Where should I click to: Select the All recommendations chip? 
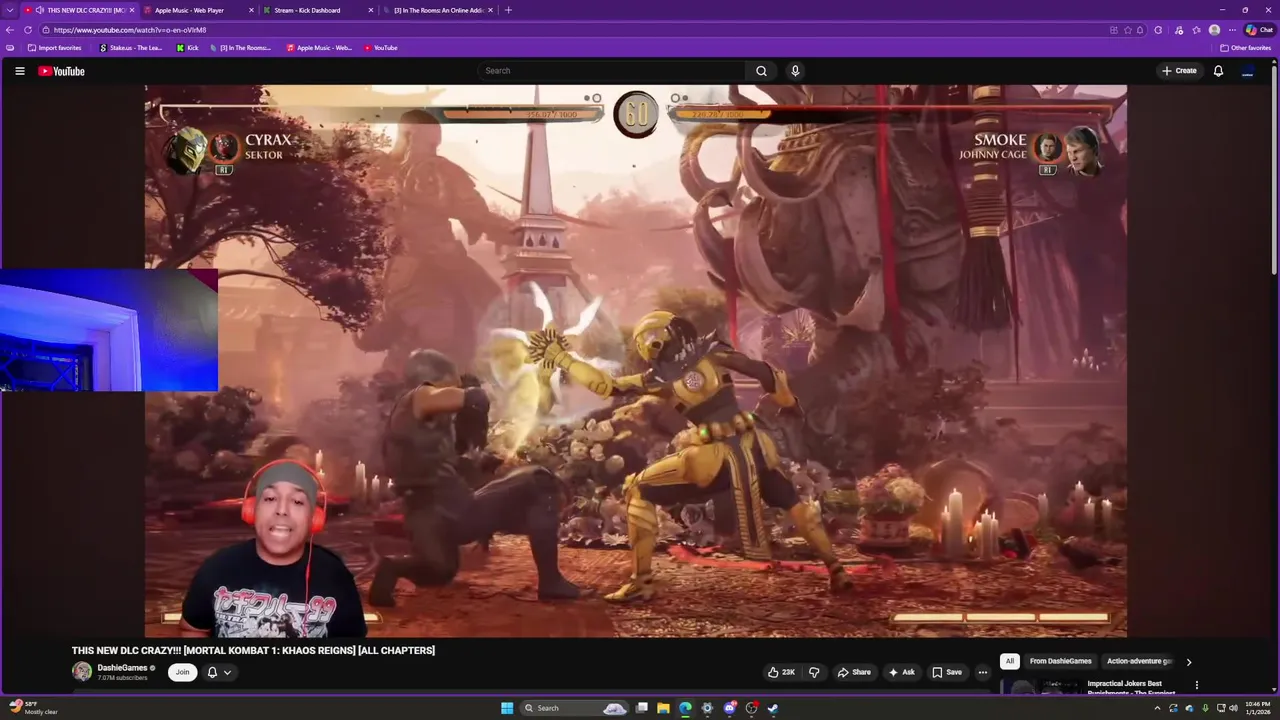1010,661
